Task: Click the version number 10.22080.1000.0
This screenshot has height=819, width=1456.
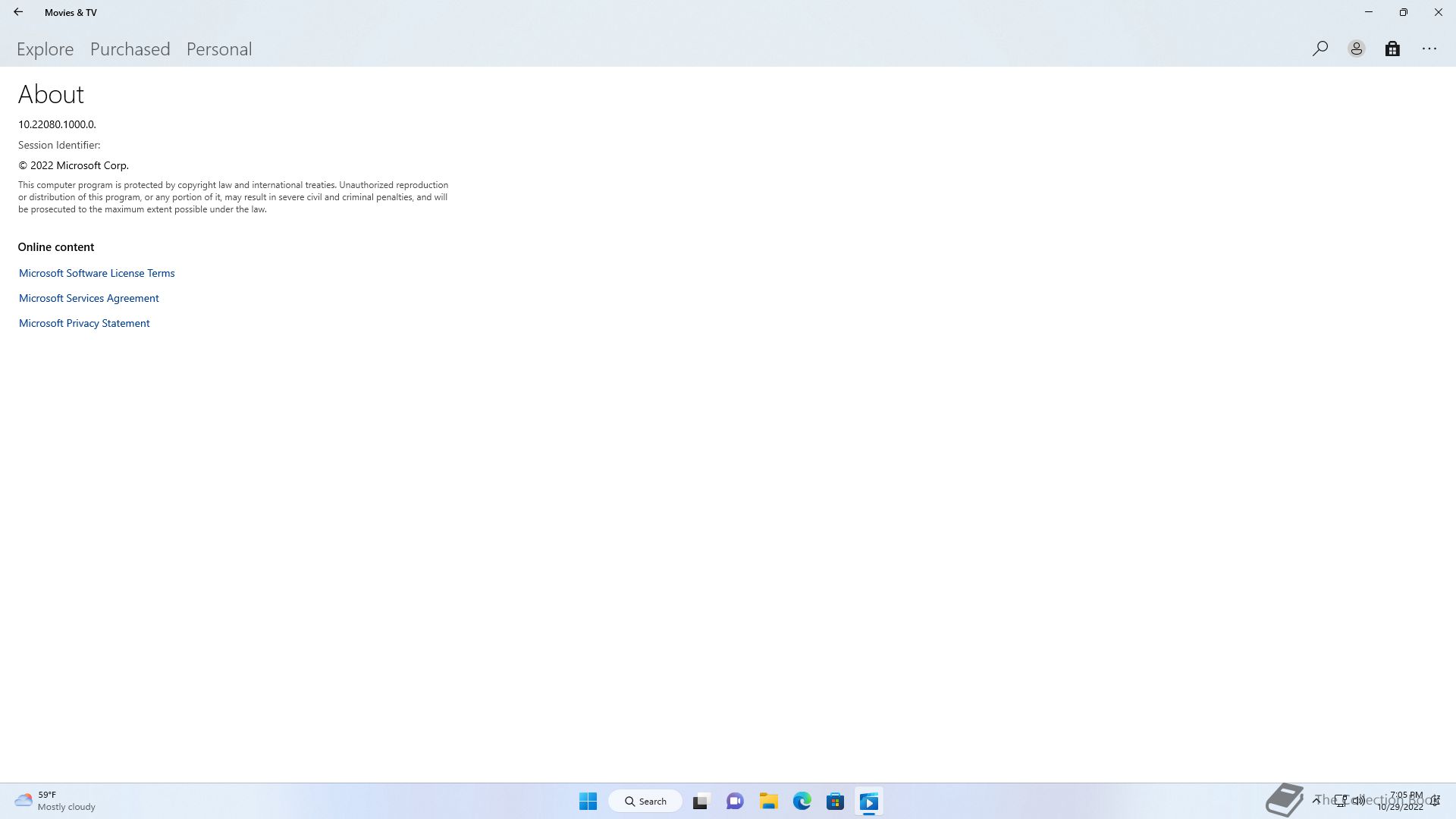Action: click(x=57, y=124)
